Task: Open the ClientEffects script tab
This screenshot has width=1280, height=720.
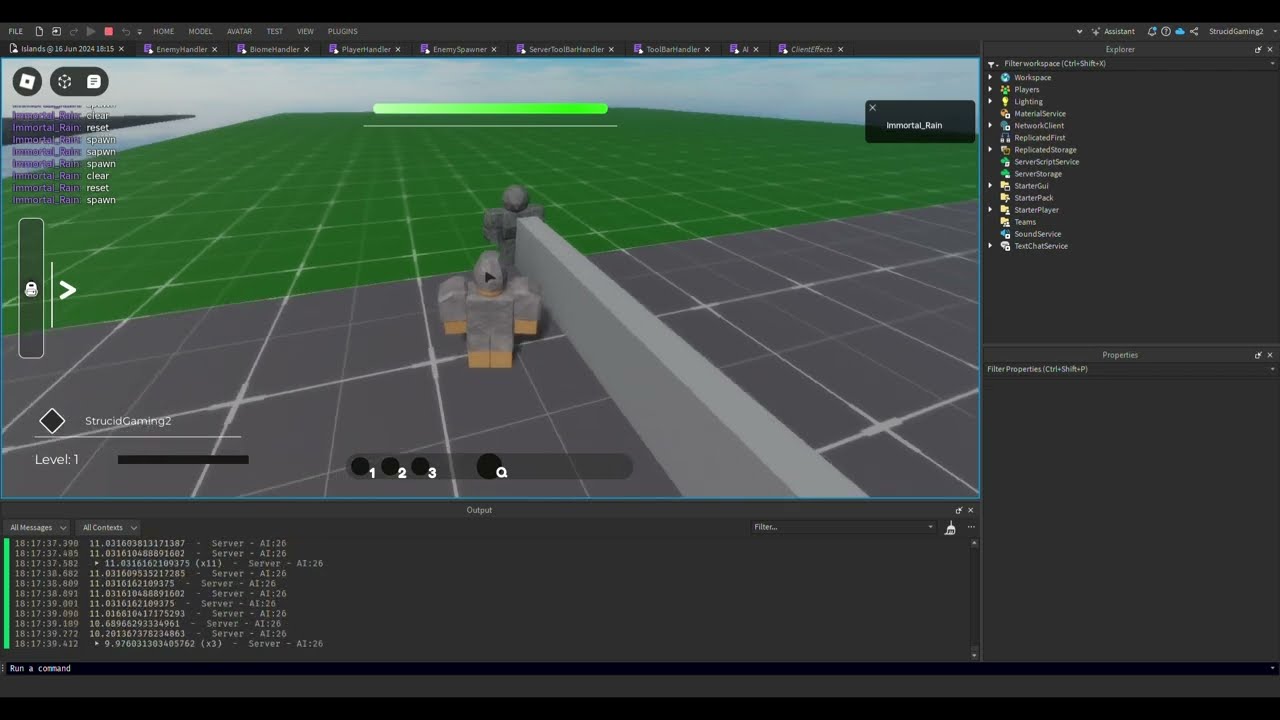Action: [811, 49]
